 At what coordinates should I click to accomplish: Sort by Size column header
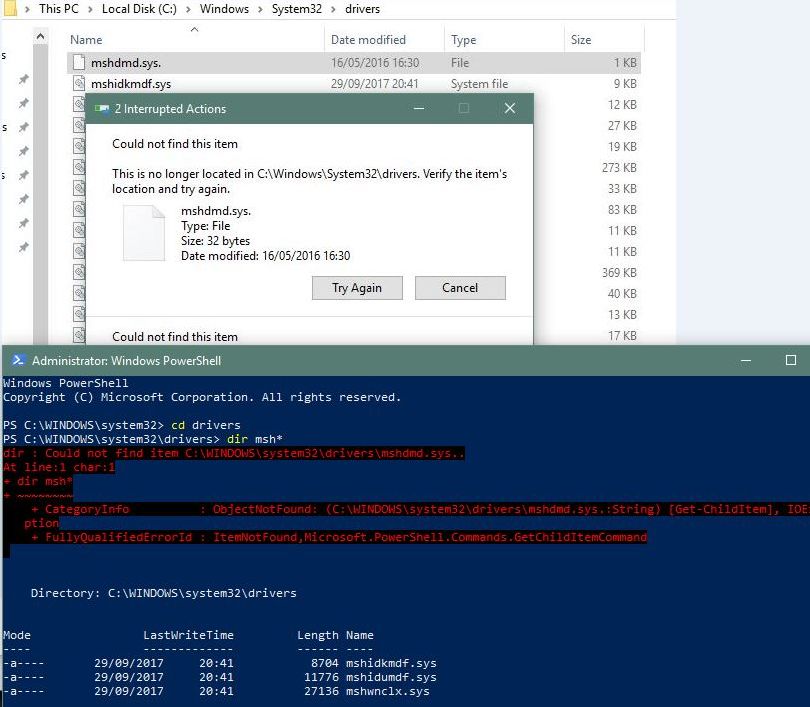pyautogui.click(x=581, y=40)
